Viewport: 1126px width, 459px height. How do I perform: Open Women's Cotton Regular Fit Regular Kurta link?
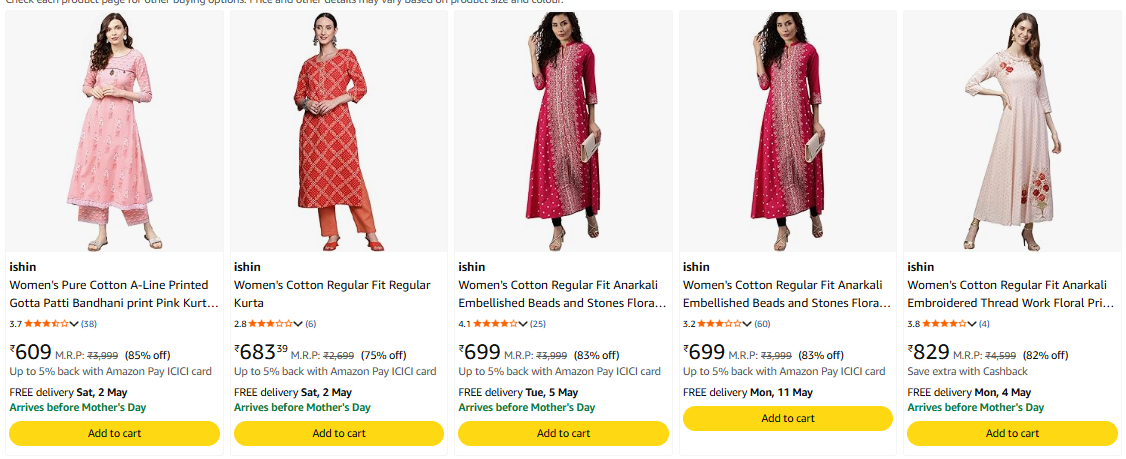(x=332, y=285)
